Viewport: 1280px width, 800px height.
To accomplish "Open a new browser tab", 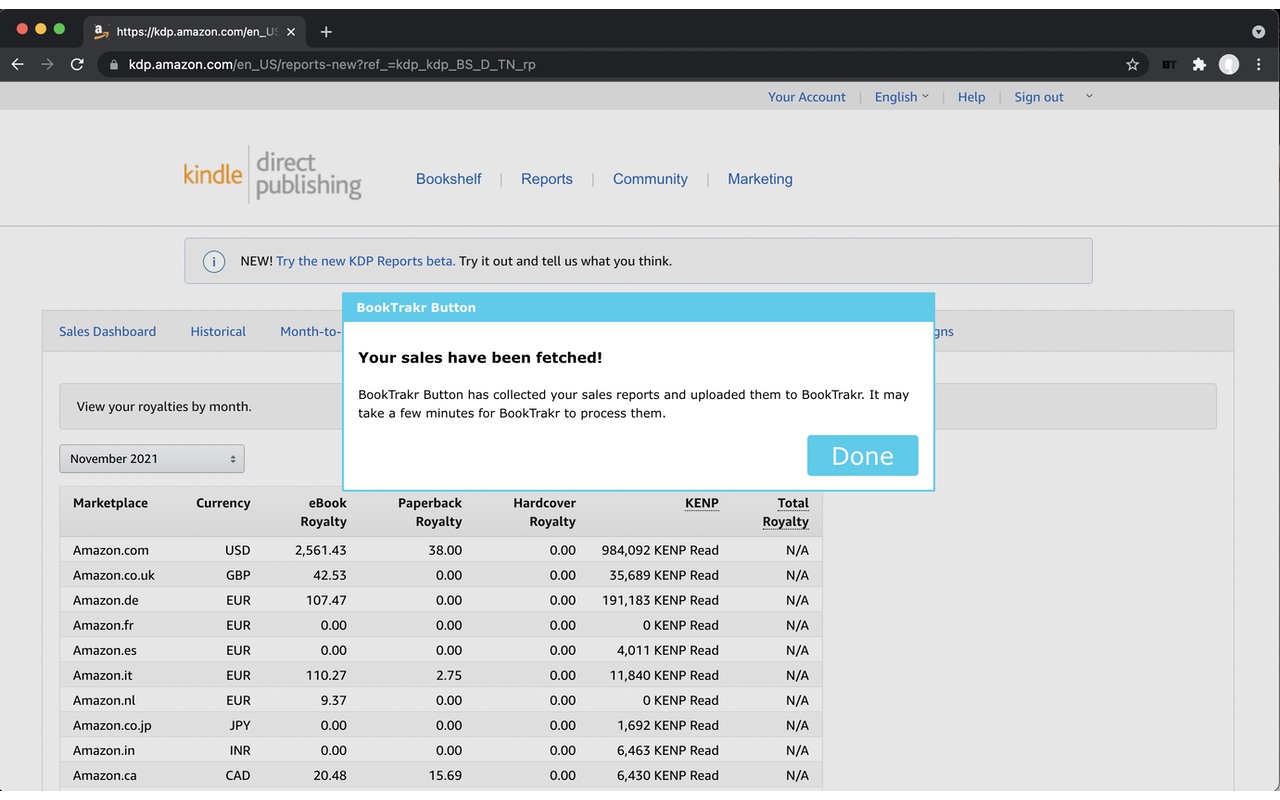I will [x=326, y=31].
